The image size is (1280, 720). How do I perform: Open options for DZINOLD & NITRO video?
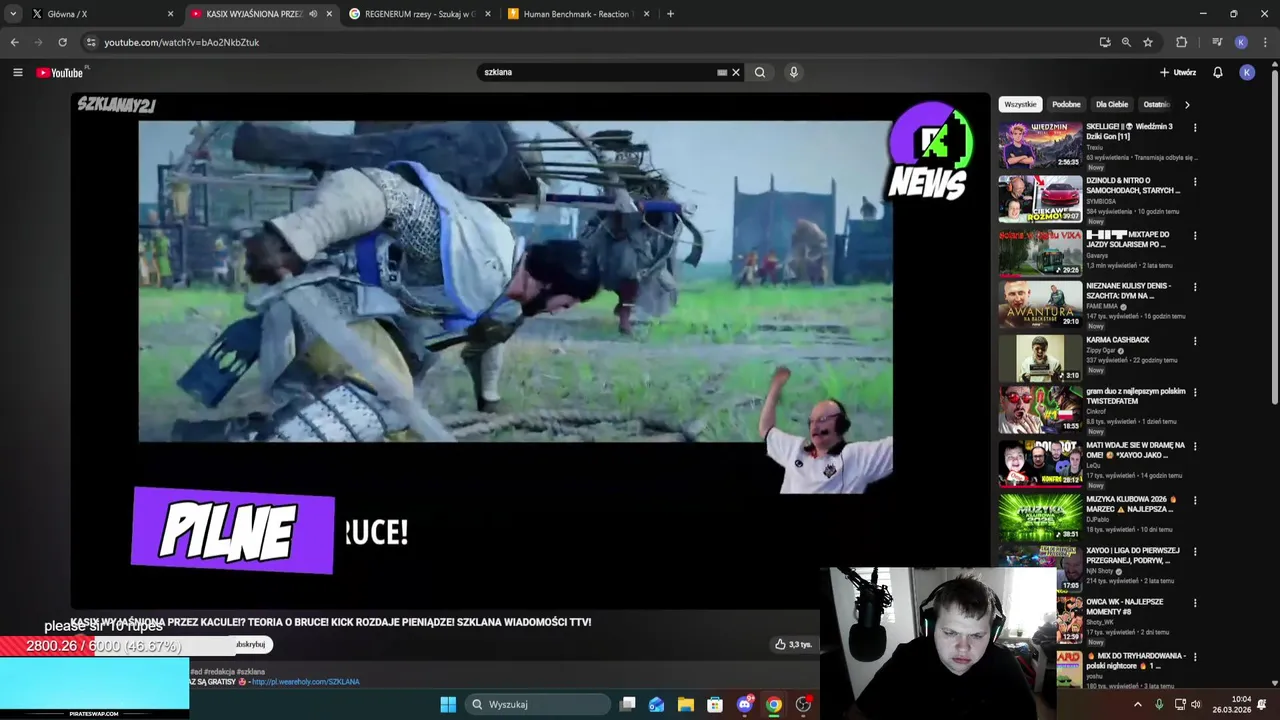(x=1194, y=182)
